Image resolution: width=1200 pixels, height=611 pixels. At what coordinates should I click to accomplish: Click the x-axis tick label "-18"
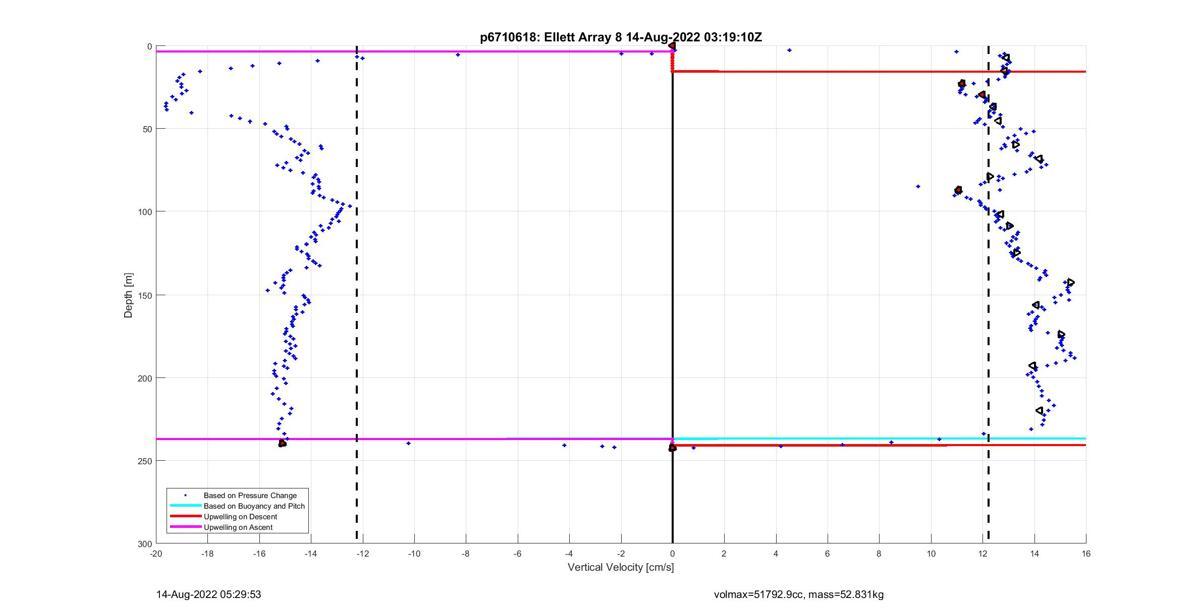click(x=208, y=553)
